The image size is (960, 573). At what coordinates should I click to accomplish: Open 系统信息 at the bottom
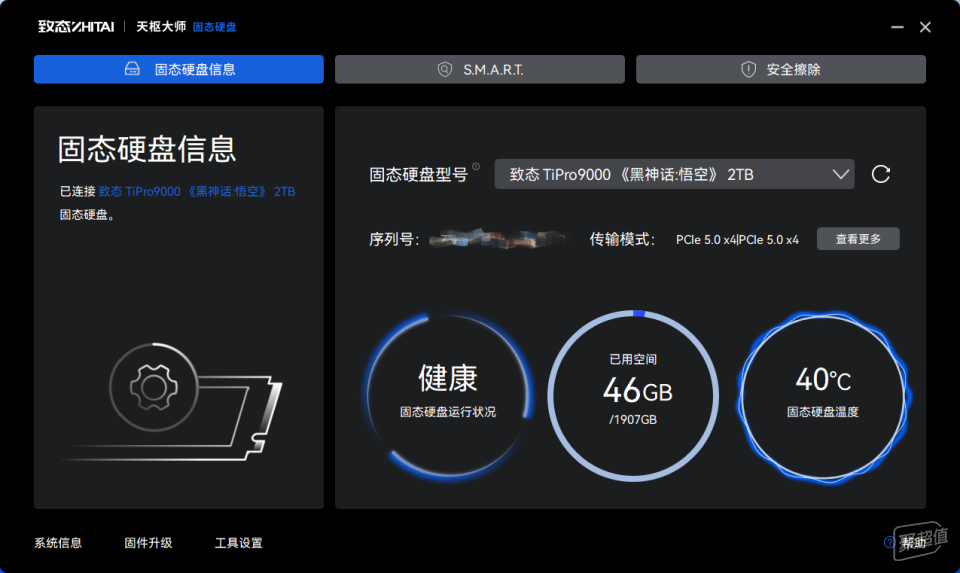58,543
